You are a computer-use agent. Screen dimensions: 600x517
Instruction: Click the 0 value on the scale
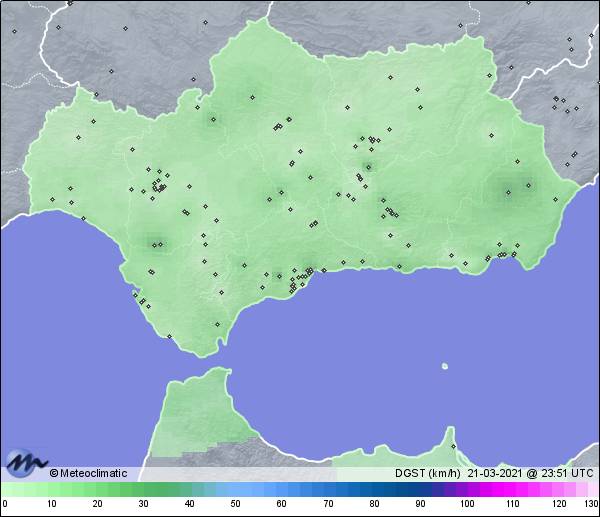pos(5,503)
